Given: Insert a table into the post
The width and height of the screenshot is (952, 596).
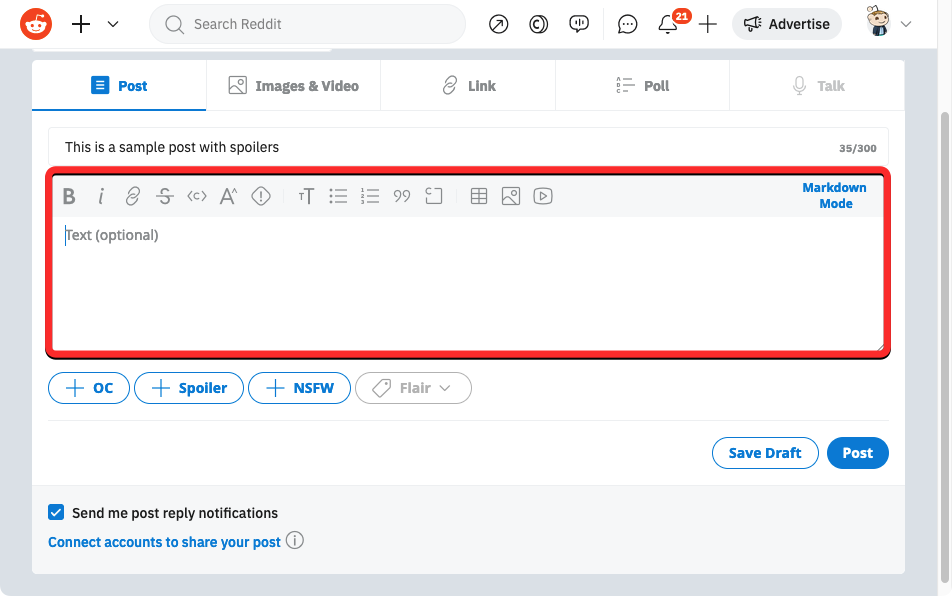Looking at the screenshot, I should [479, 197].
